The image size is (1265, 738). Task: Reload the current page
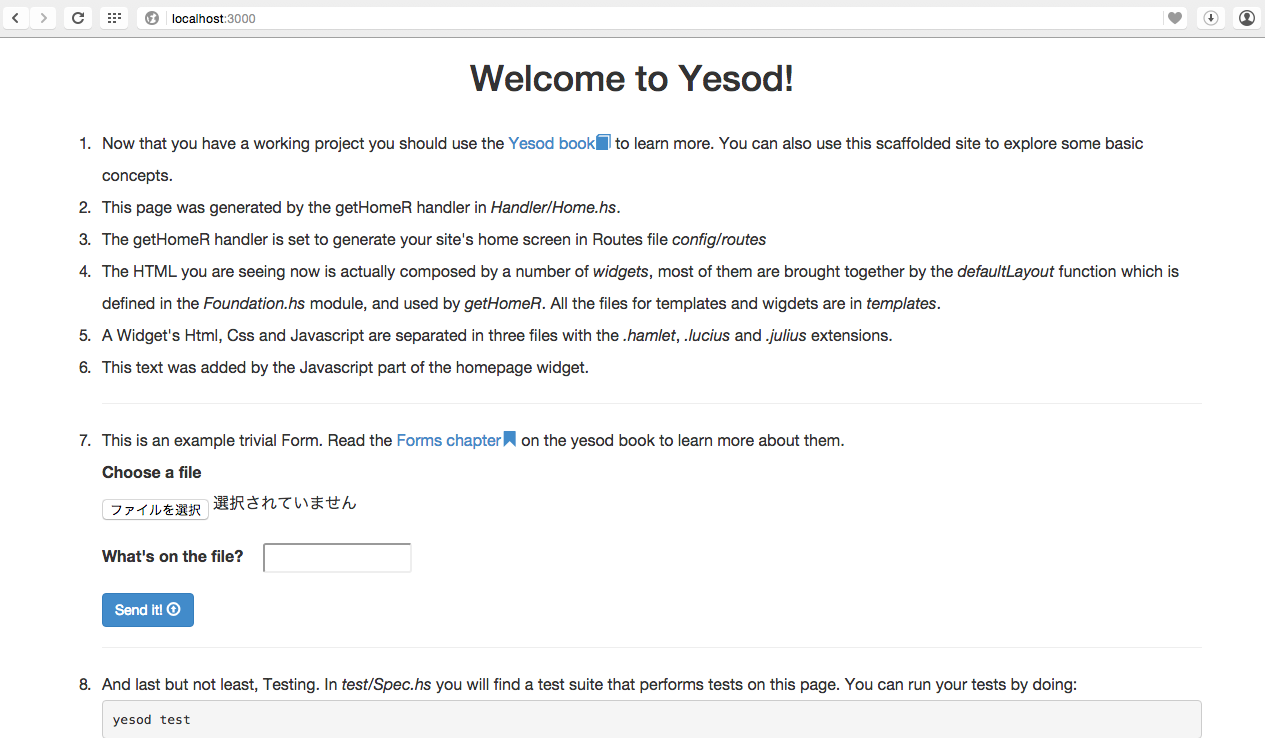point(78,17)
